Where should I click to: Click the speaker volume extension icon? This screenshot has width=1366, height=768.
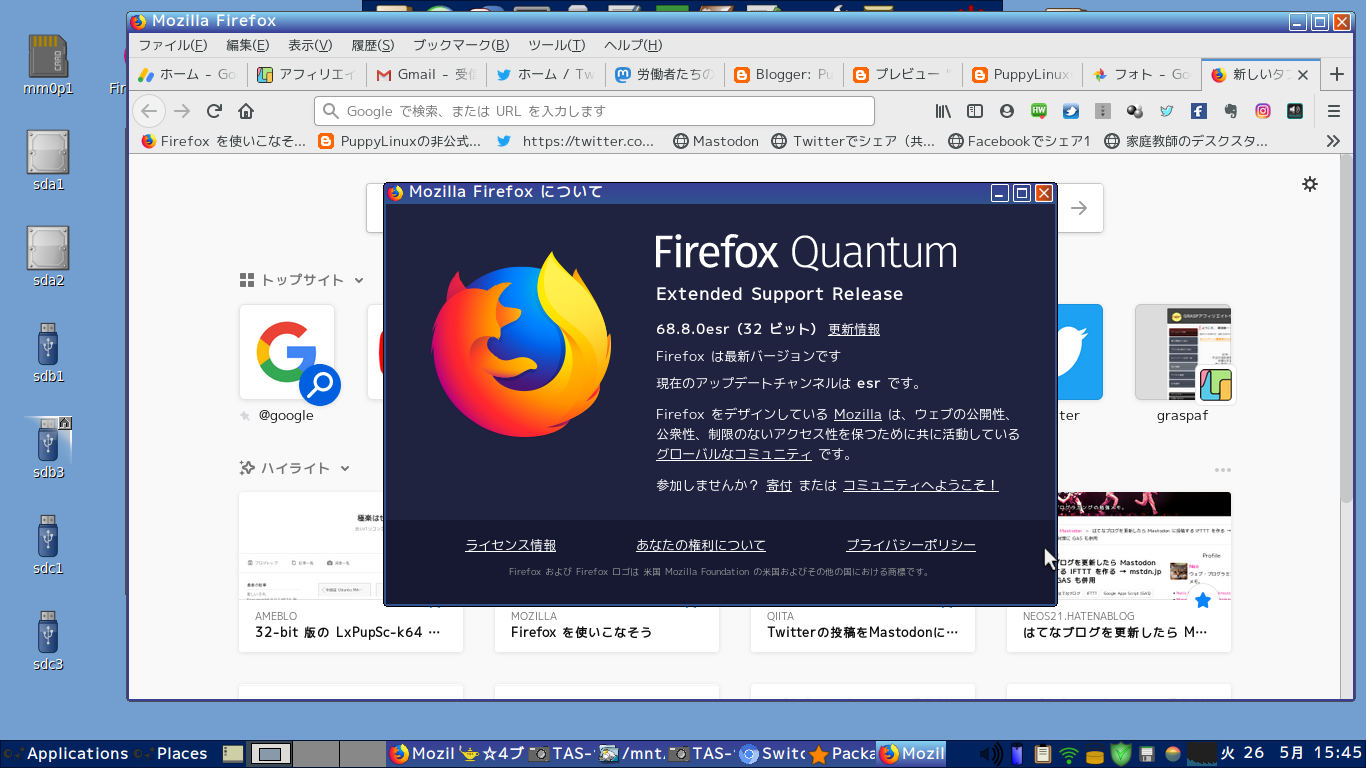pos(1295,111)
